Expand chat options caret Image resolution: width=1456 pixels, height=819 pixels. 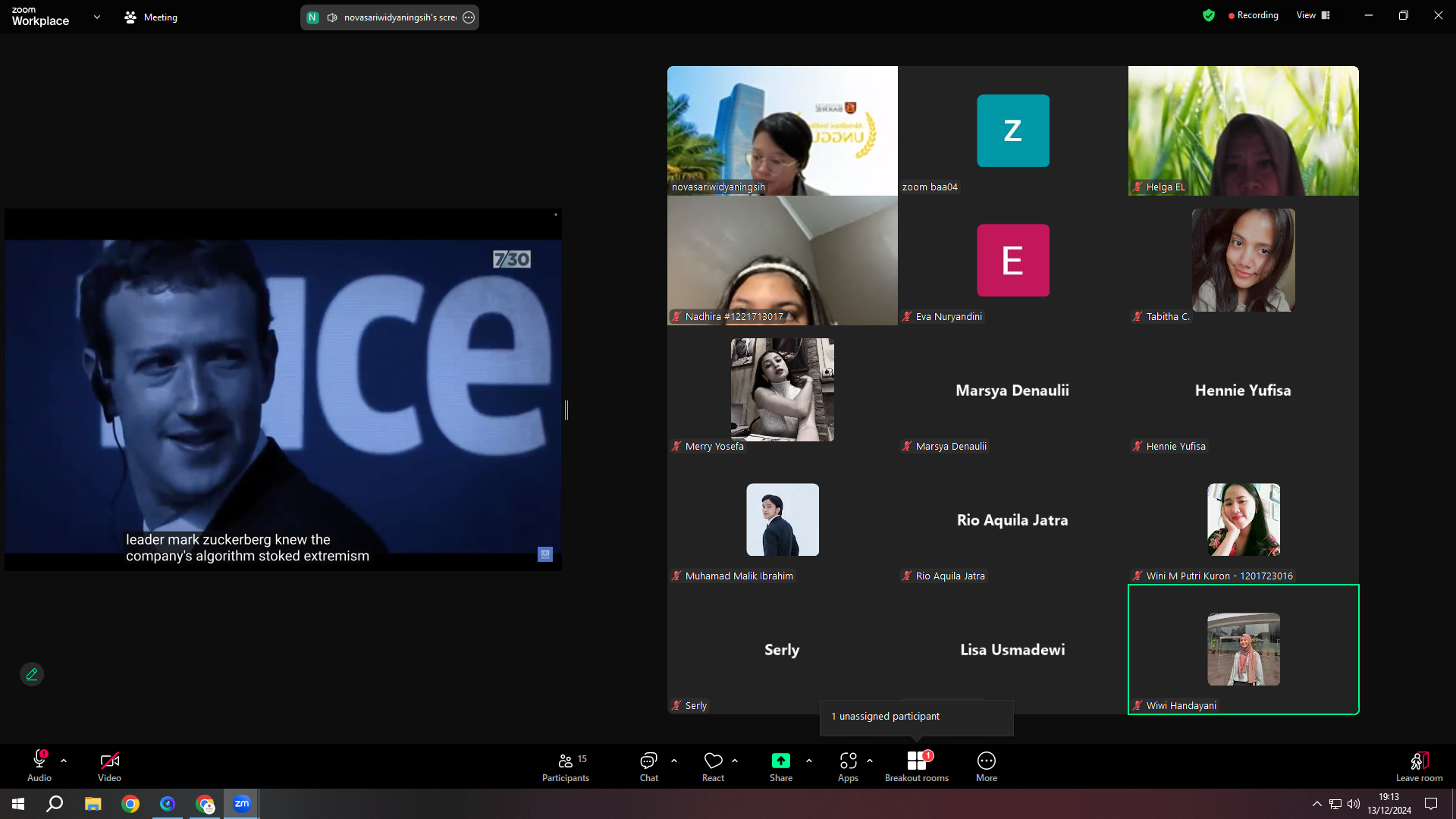pos(674,761)
